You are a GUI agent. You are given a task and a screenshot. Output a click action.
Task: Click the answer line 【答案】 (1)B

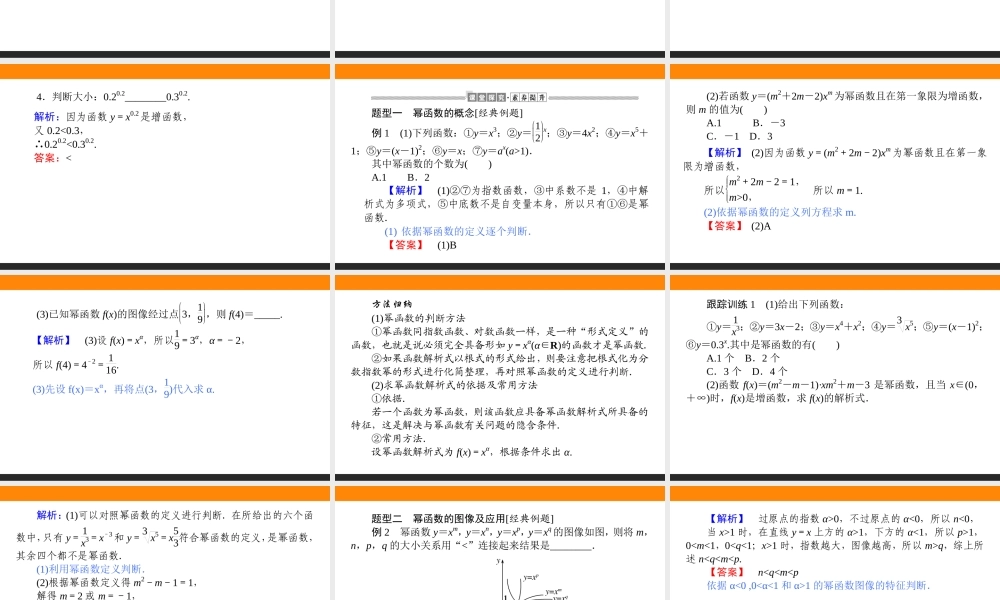(x=421, y=245)
